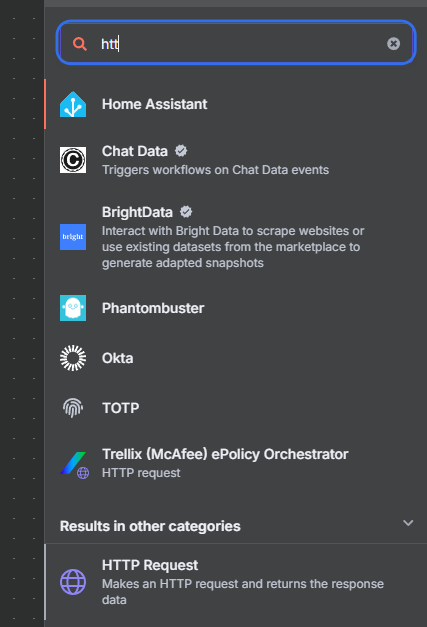Open the Chat Data node

[x=235, y=160]
